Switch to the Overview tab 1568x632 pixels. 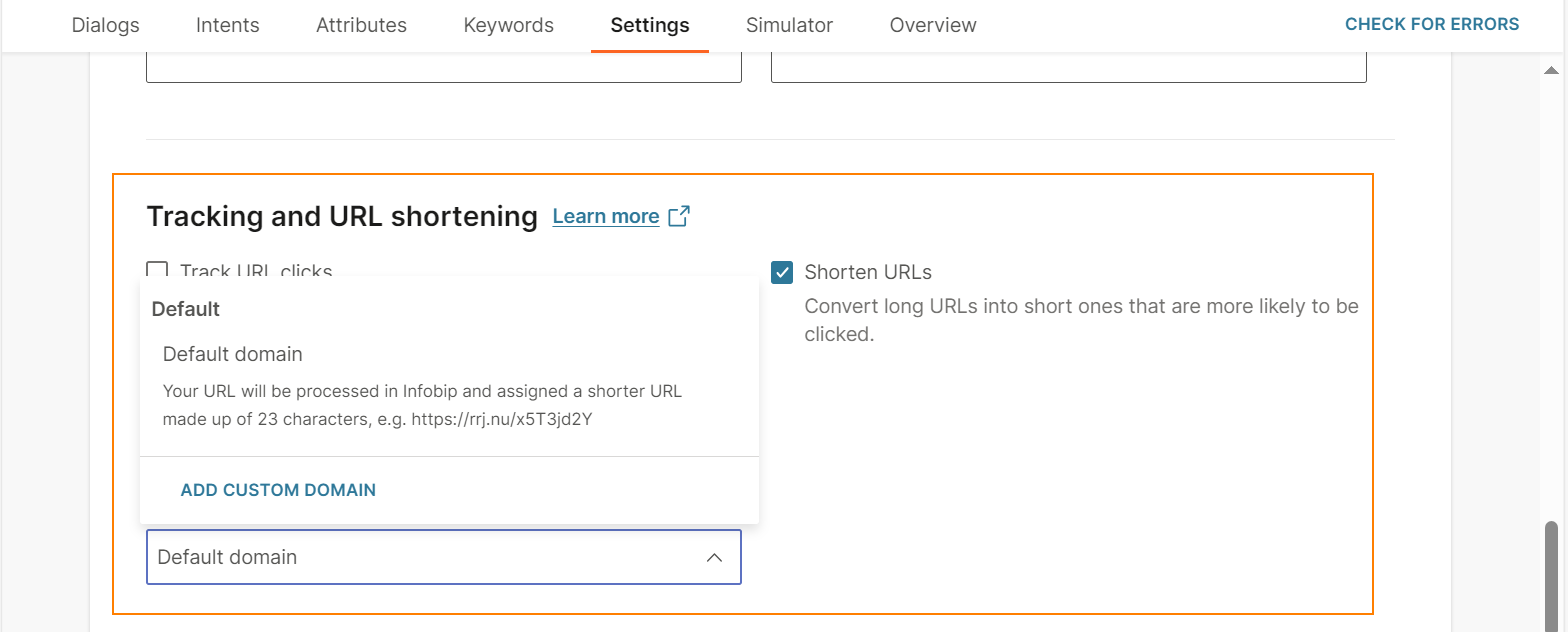932,25
